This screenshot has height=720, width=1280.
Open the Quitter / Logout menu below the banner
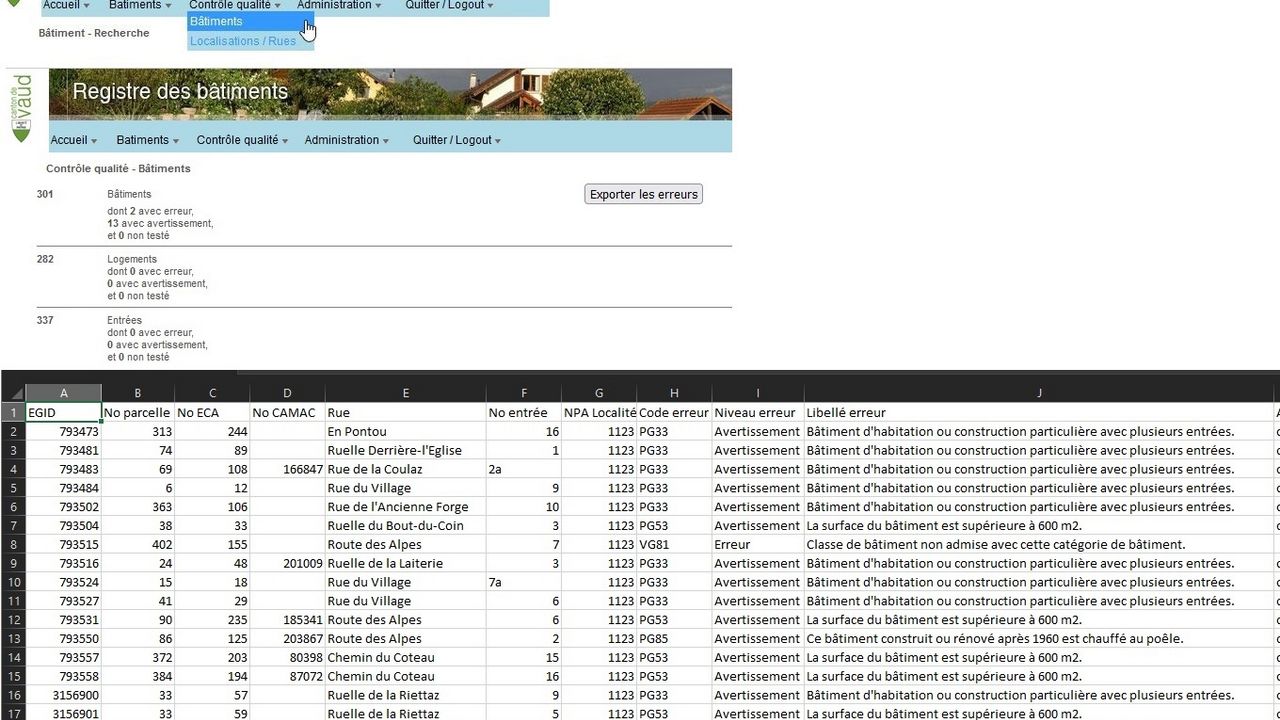pyautogui.click(x=457, y=140)
